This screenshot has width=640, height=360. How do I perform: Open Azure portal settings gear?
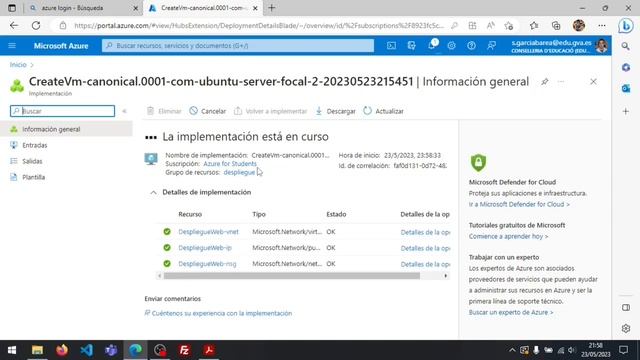[x=451, y=46]
